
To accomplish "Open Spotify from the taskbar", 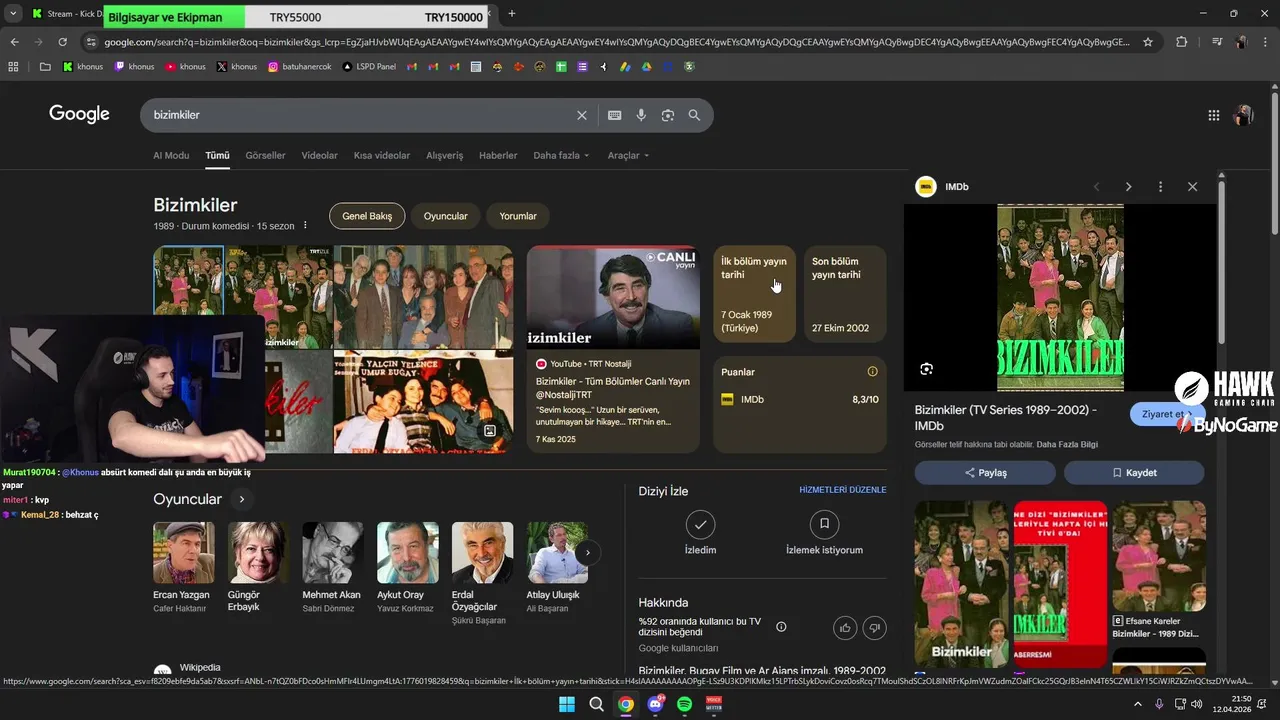I will tap(685, 704).
